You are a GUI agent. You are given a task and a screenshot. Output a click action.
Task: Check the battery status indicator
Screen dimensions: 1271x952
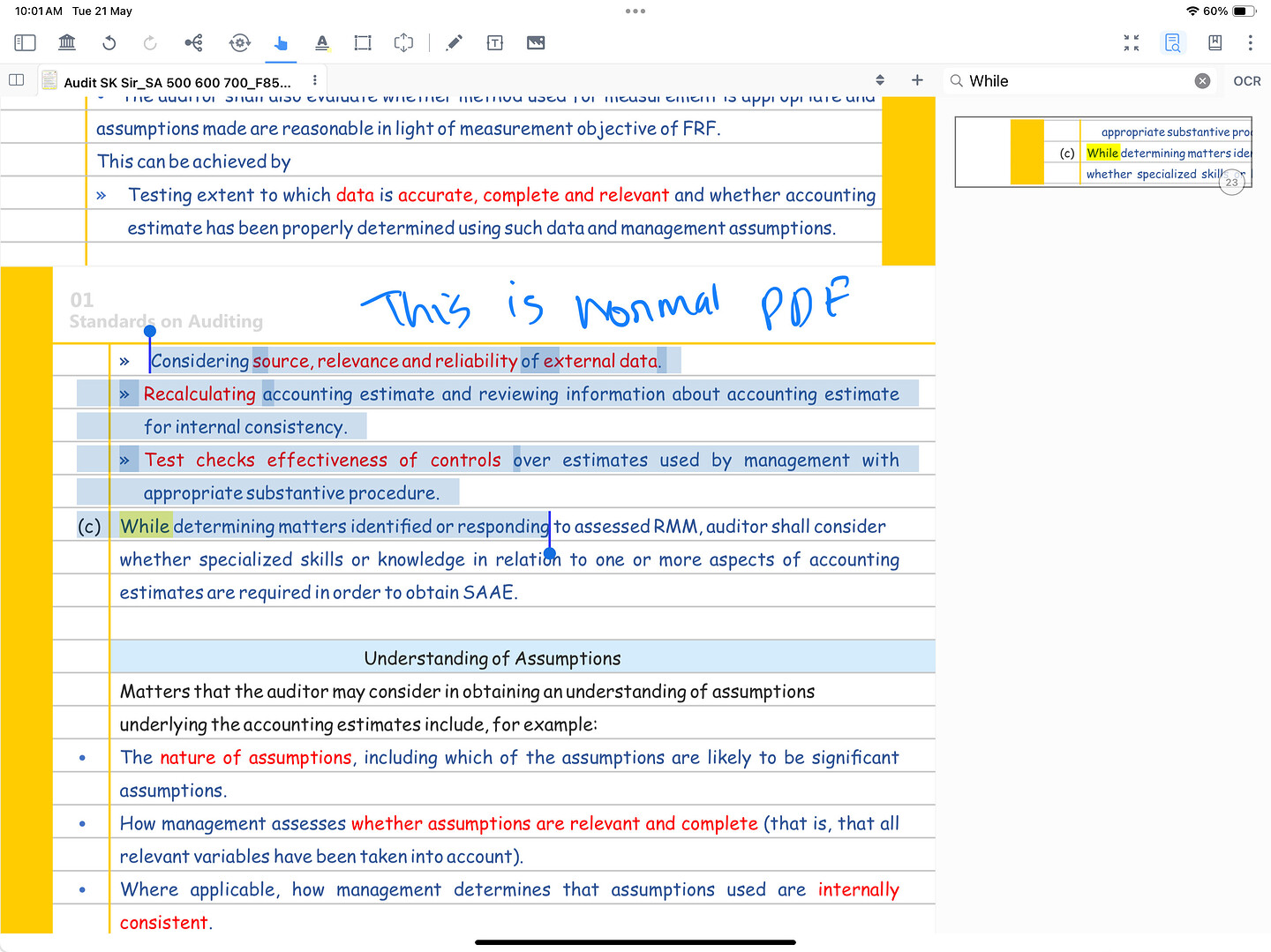[1245, 11]
